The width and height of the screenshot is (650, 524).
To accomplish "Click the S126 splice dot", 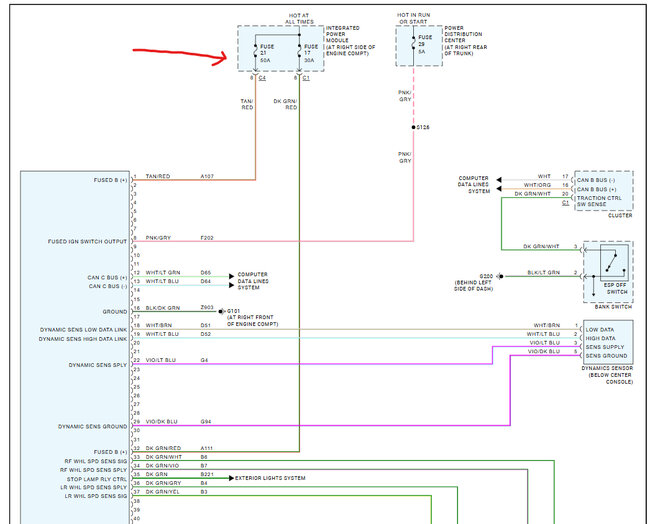I will click(x=413, y=127).
